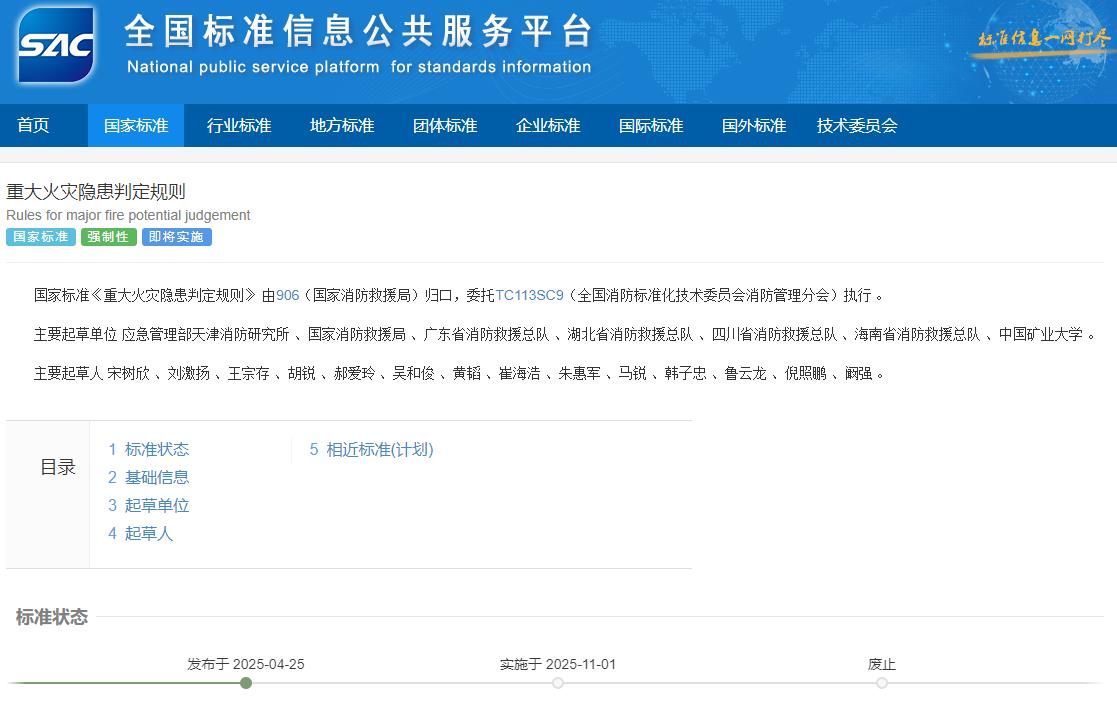Click the 即将实施 tag badge
1117x710 pixels.
click(x=177, y=237)
